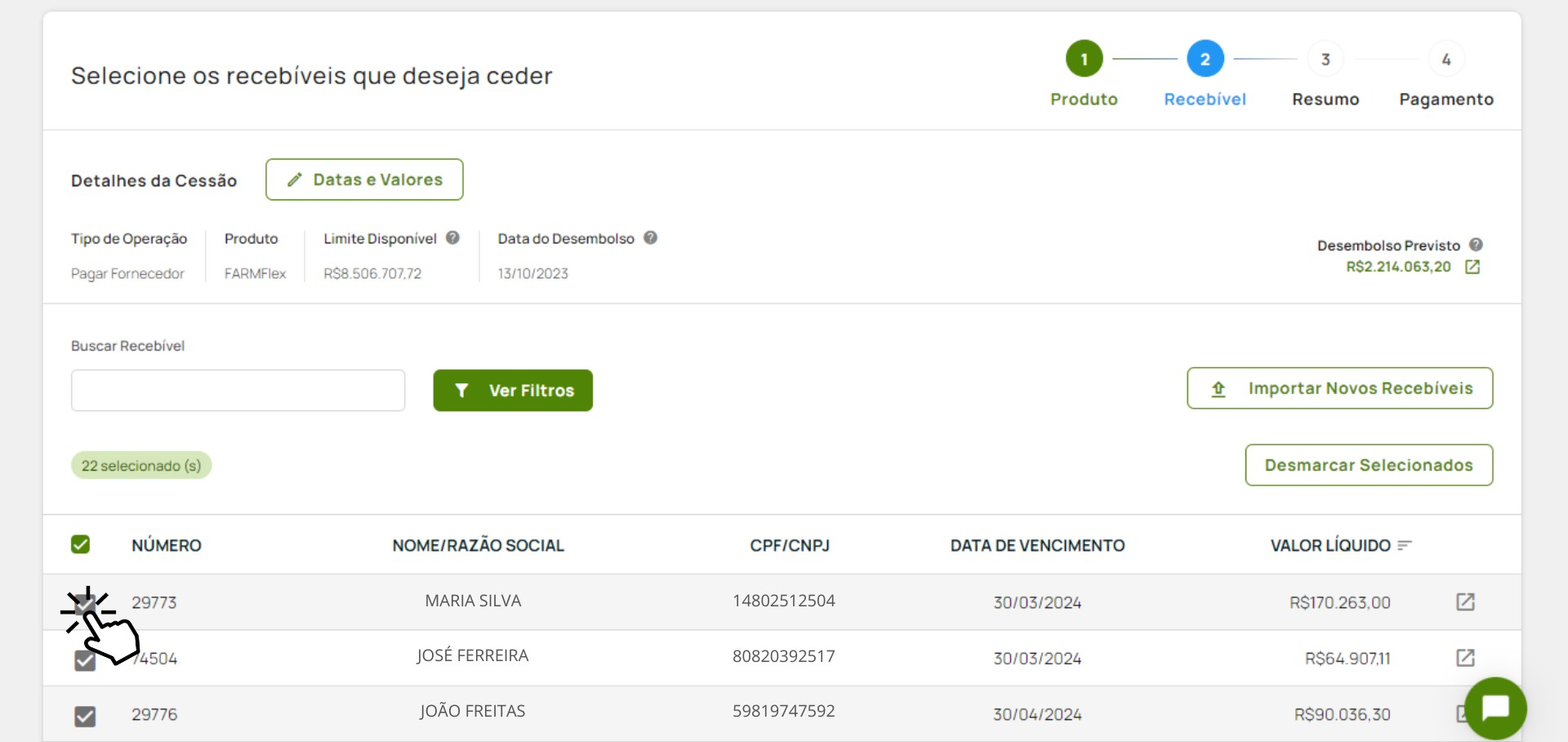
Task: Uncheck the José Ferreira row checkbox
Action: 85,661
